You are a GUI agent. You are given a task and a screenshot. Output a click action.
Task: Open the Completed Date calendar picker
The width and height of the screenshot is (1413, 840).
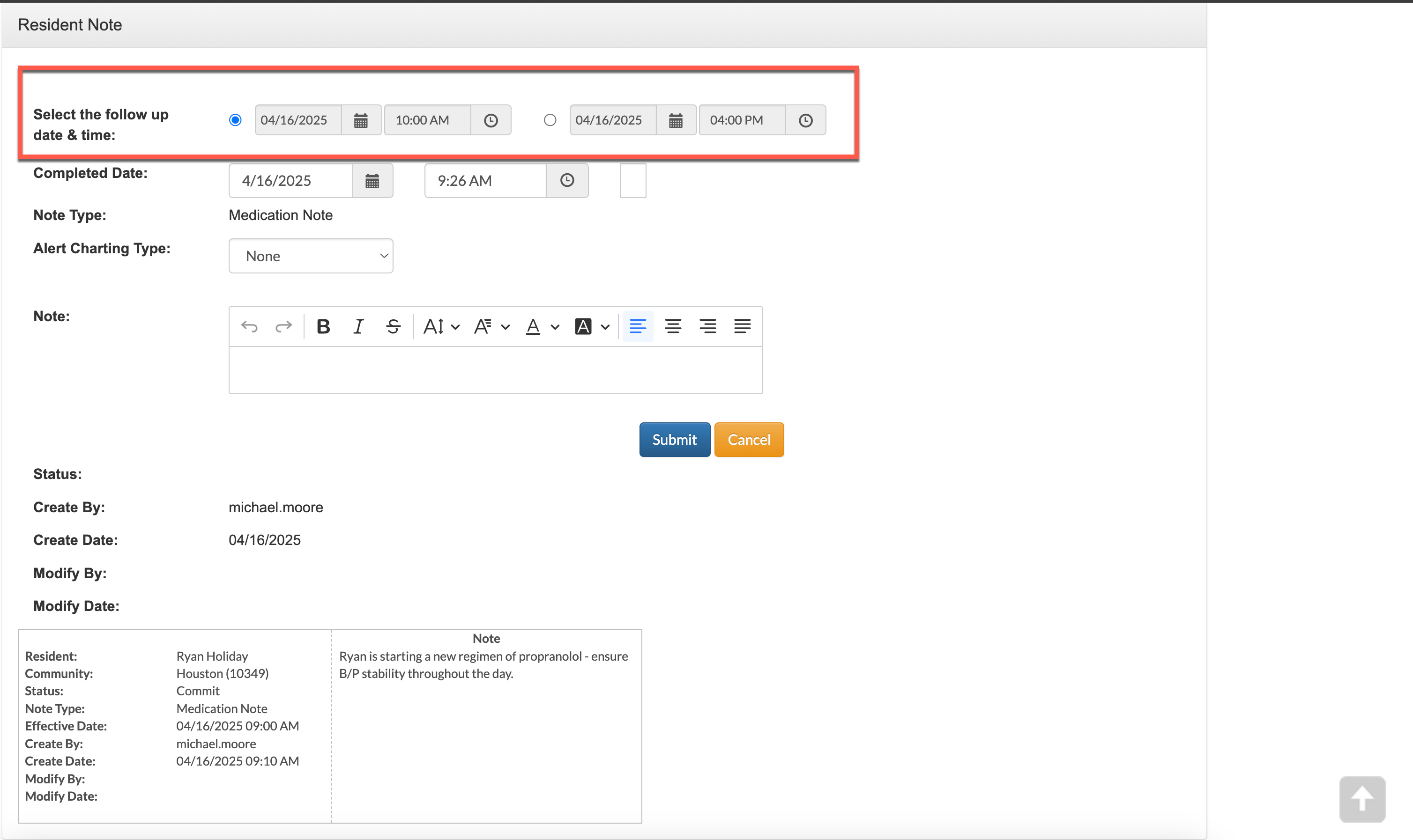(x=372, y=181)
